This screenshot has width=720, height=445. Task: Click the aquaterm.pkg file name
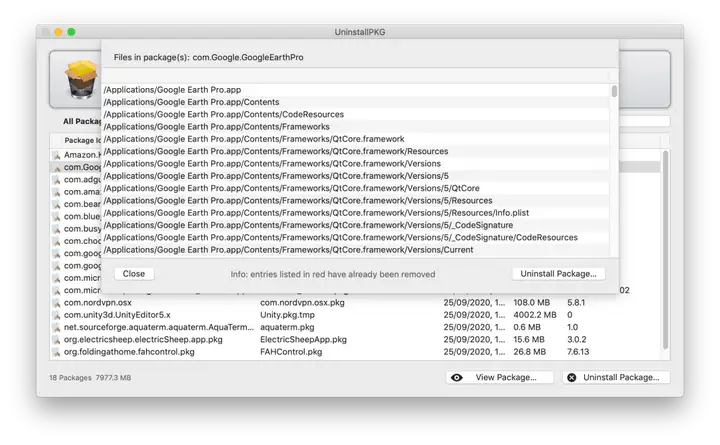pyautogui.click(x=287, y=327)
